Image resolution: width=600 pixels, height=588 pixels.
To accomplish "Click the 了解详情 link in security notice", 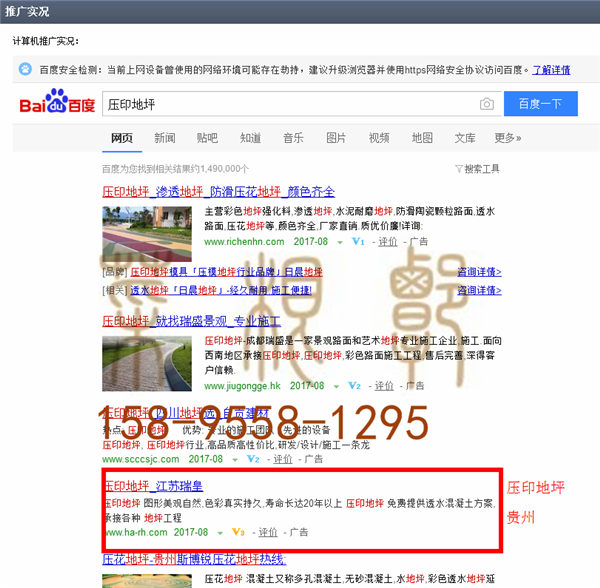I will pos(551,70).
